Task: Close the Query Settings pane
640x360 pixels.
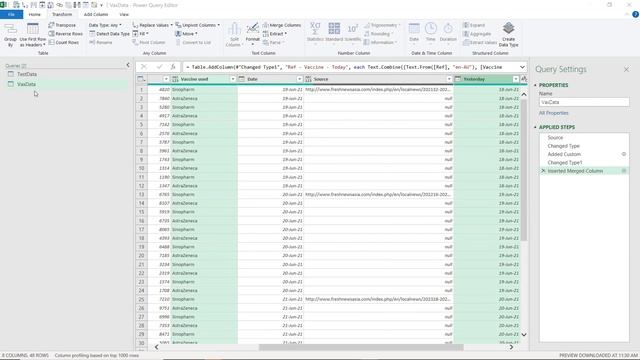Action: click(626, 69)
